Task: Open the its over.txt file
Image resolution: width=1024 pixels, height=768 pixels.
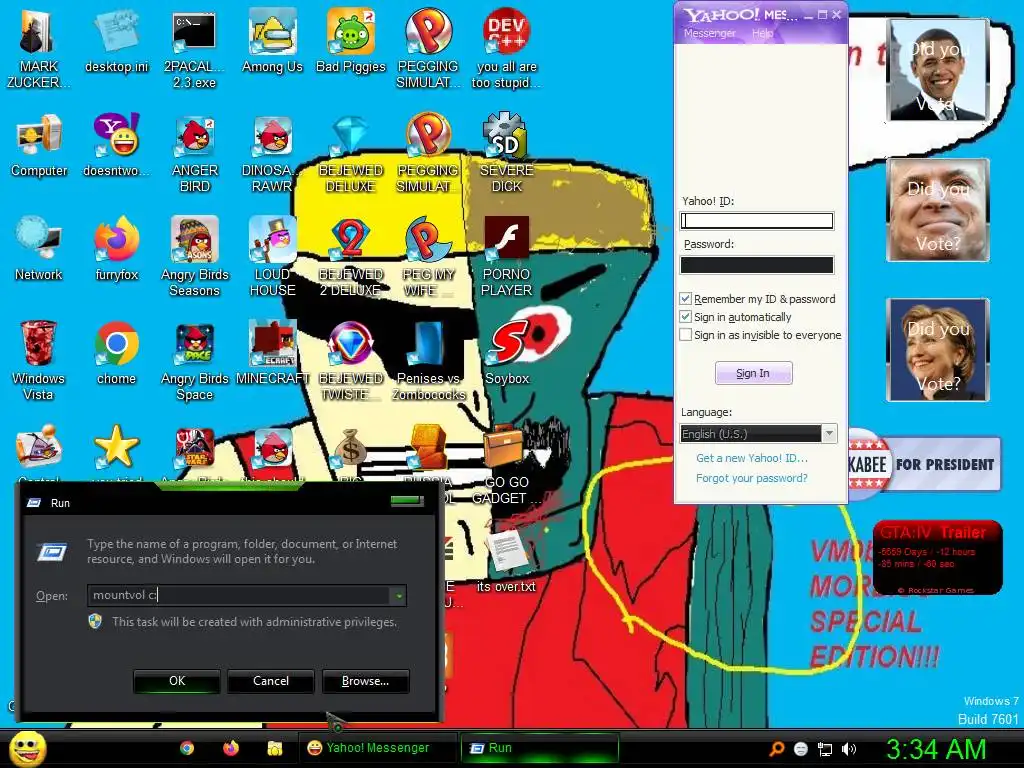Action: [x=506, y=561]
